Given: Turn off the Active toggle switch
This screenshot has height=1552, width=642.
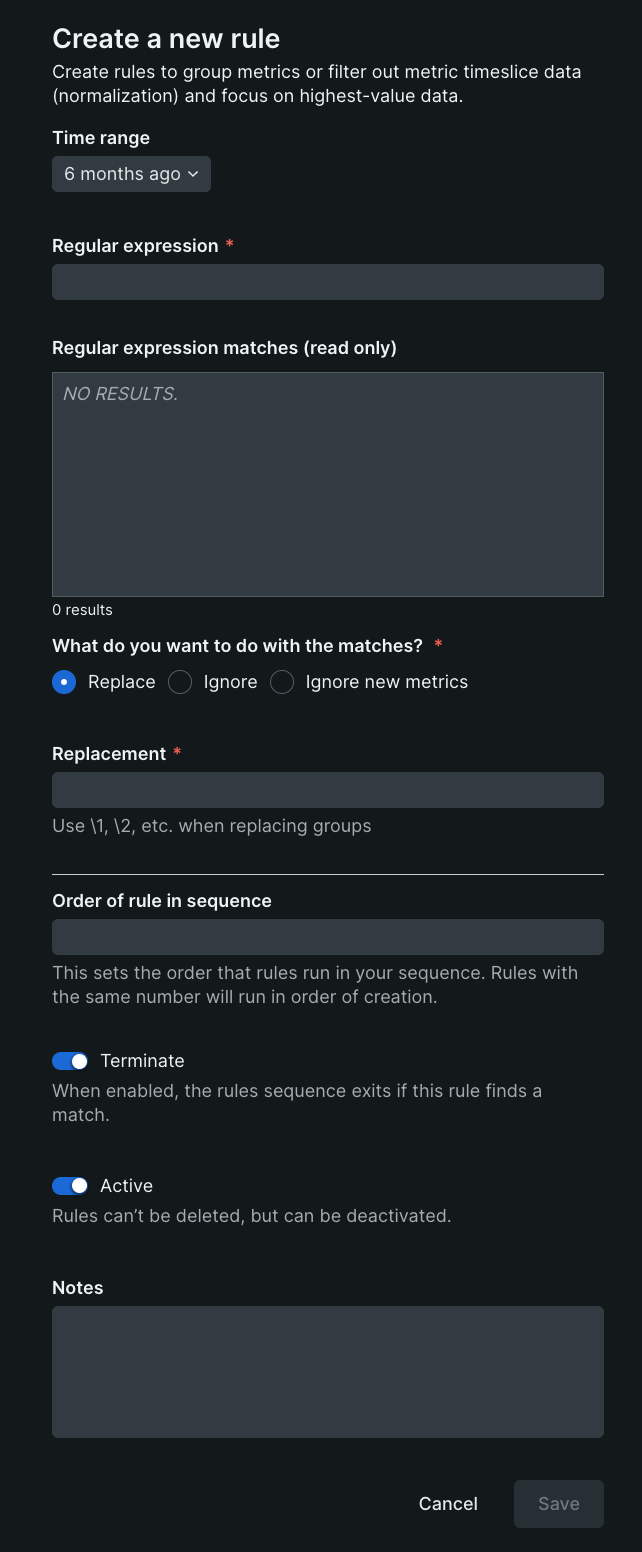Looking at the screenshot, I should tap(70, 1186).
